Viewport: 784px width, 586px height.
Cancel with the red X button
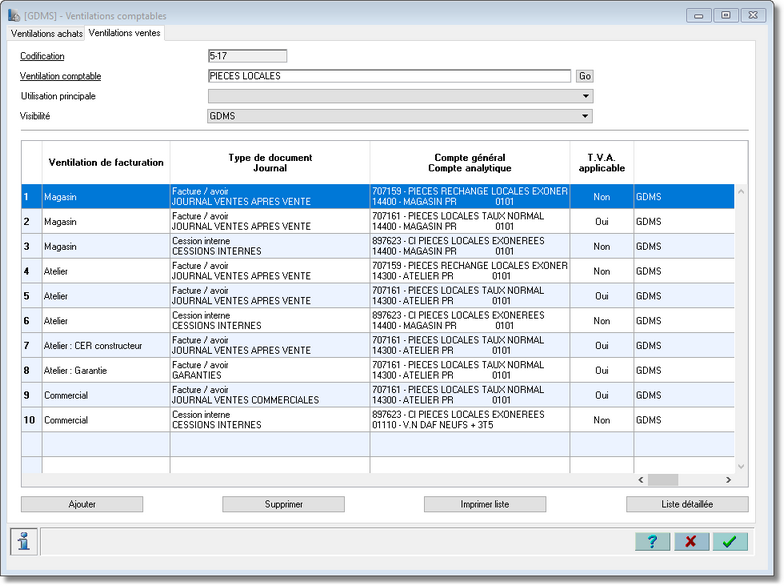tap(691, 541)
